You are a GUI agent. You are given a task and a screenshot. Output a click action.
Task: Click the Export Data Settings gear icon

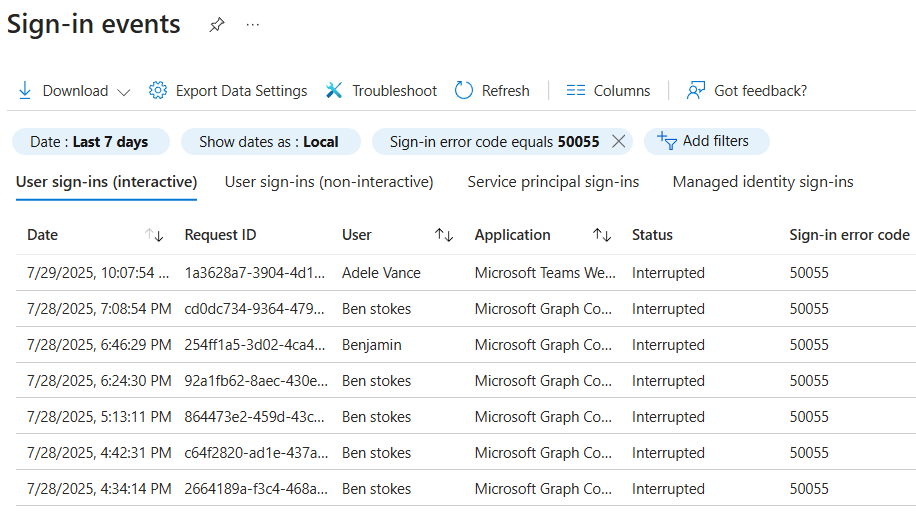158,91
